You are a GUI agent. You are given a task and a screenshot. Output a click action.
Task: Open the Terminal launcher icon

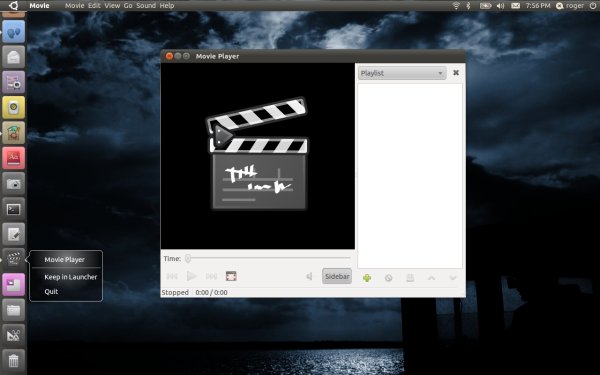coord(14,209)
